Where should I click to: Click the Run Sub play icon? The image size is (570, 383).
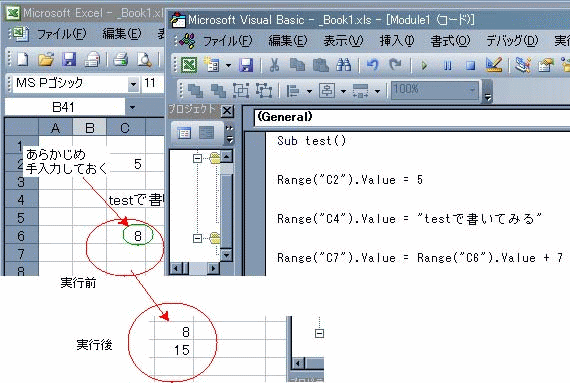point(424,66)
